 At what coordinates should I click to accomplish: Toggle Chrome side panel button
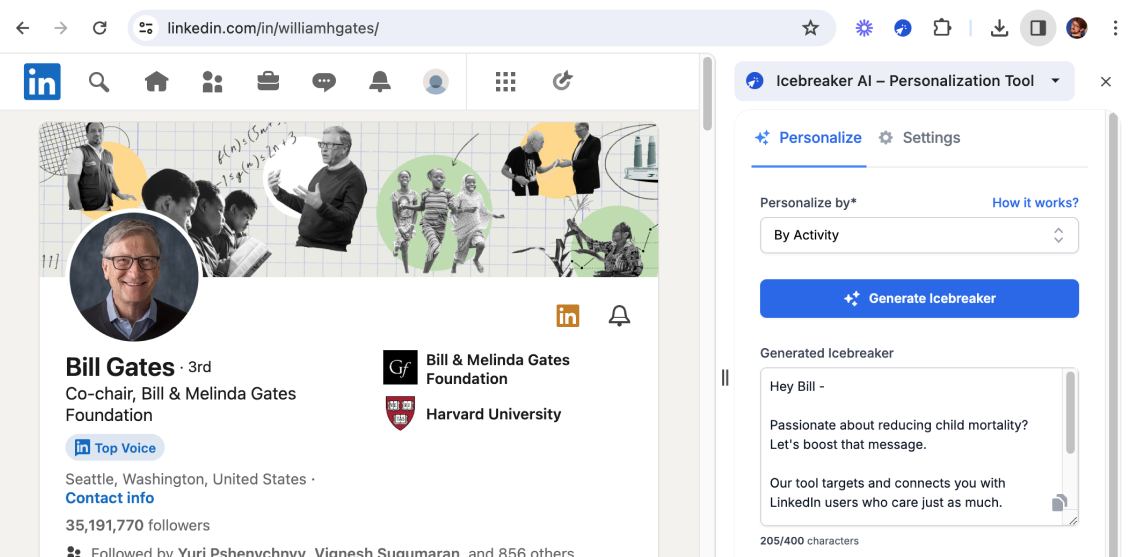(1038, 28)
